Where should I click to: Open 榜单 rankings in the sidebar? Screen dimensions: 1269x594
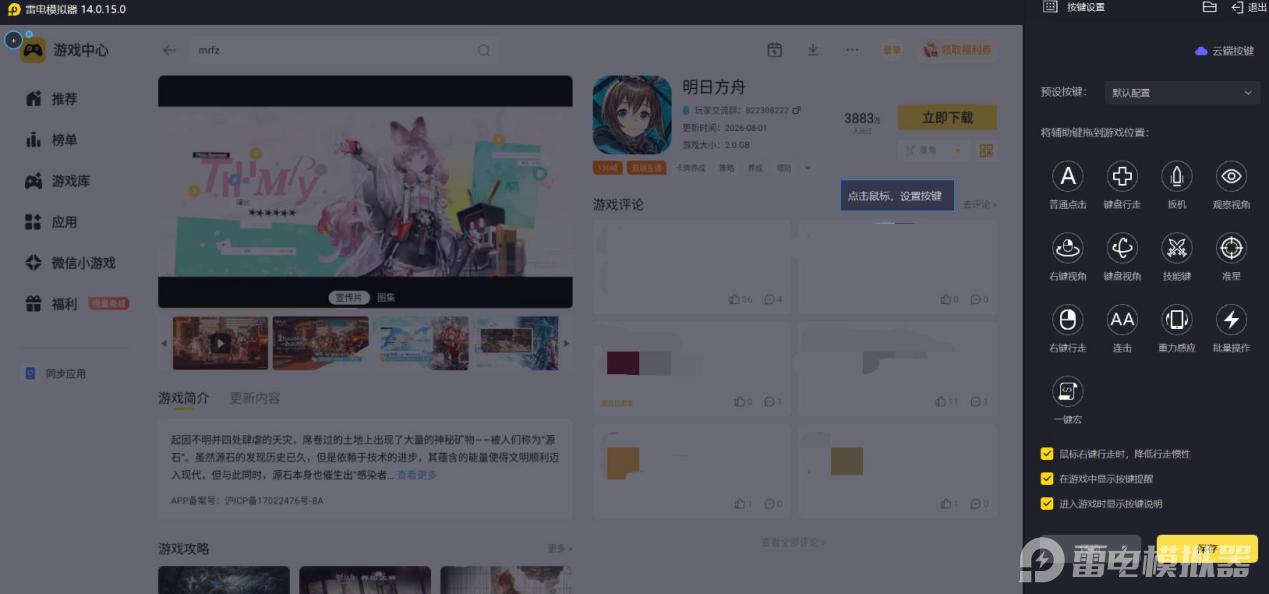point(51,140)
